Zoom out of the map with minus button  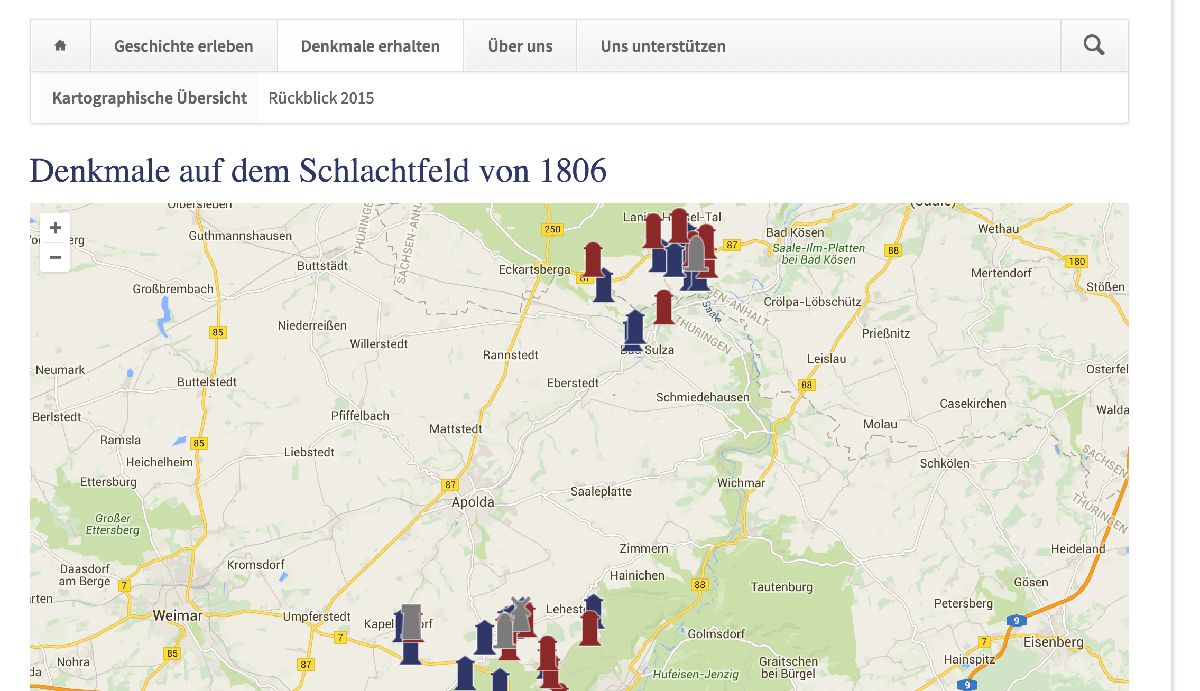55,258
